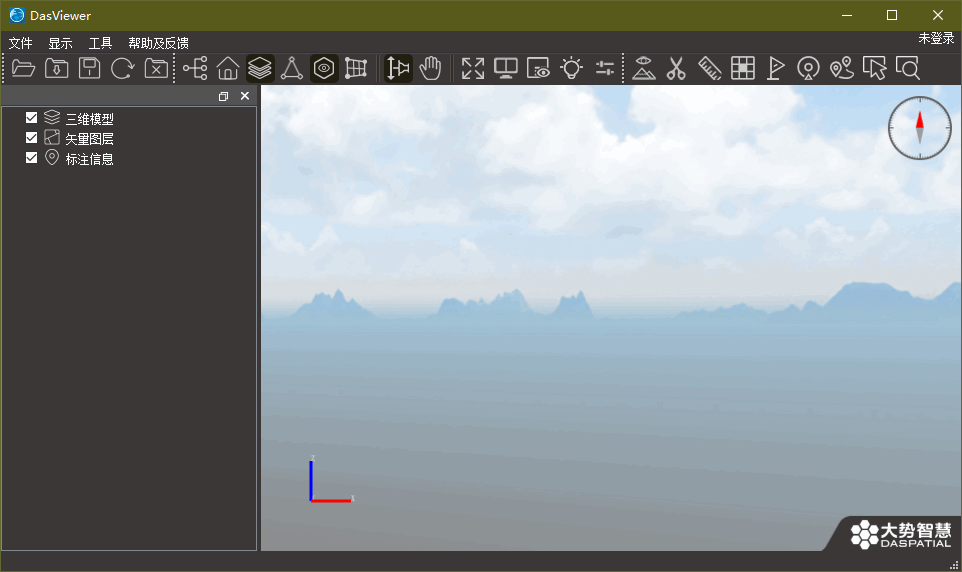Toggle the stacked layers texture mode icon

(260, 68)
